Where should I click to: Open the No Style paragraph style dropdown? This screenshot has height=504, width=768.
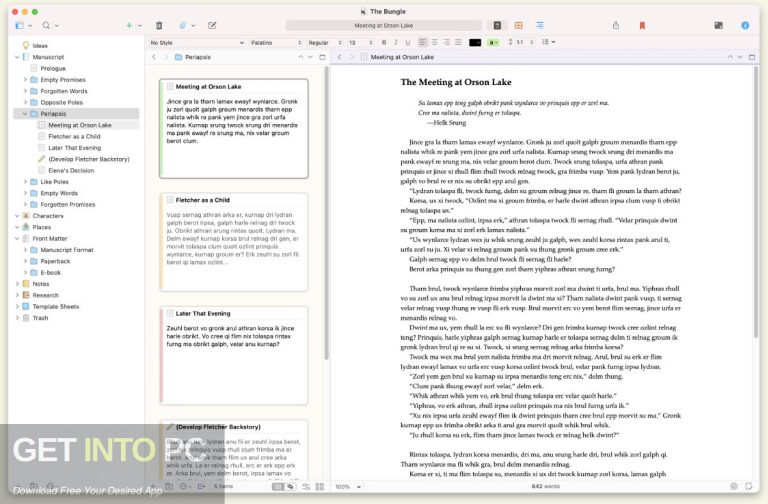tap(197, 43)
